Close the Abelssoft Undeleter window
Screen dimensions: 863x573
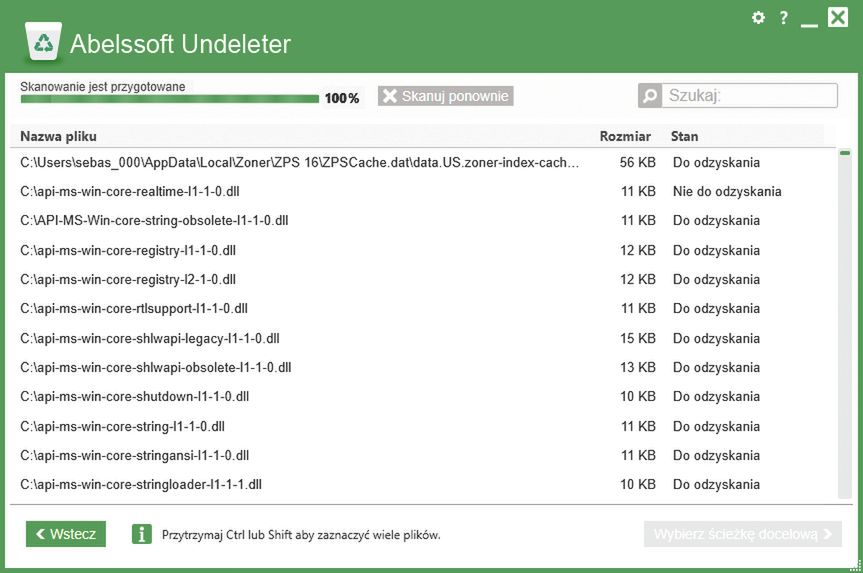[838, 17]
